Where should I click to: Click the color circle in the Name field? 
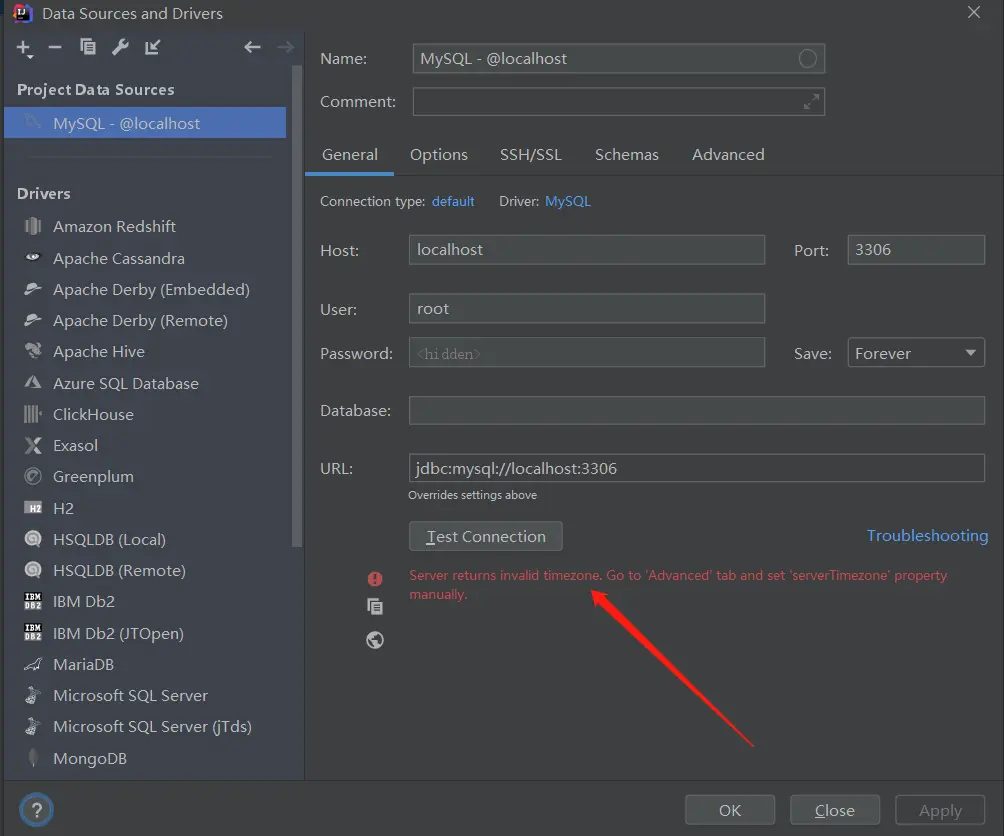click(x=807, y=59)
